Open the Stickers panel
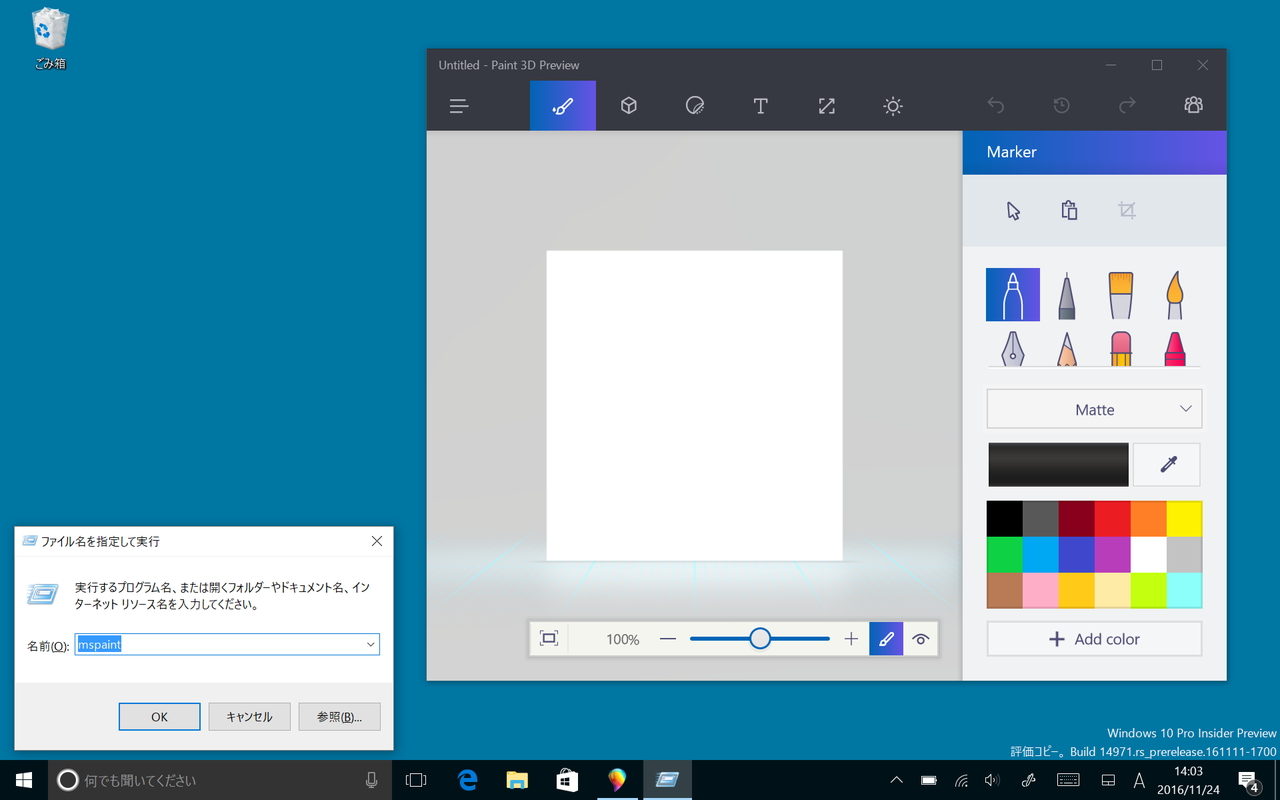This screenshot has height=800, width=1280. pos(694,105)
